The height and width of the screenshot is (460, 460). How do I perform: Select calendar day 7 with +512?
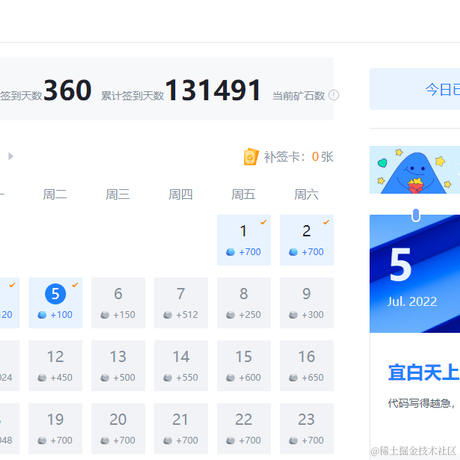181,303
